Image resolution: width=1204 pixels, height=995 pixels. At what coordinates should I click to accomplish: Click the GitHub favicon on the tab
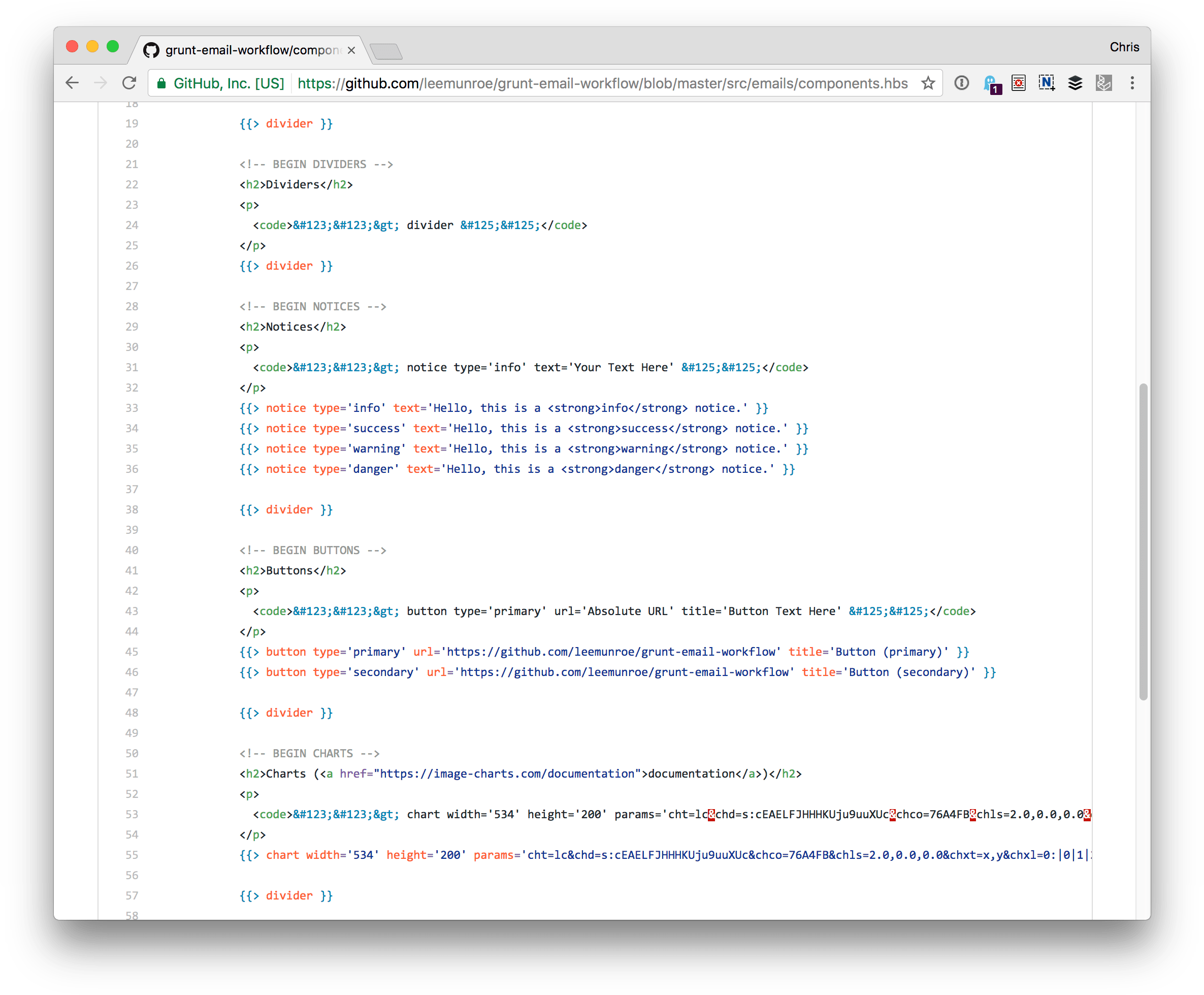(x=151, y=50)
